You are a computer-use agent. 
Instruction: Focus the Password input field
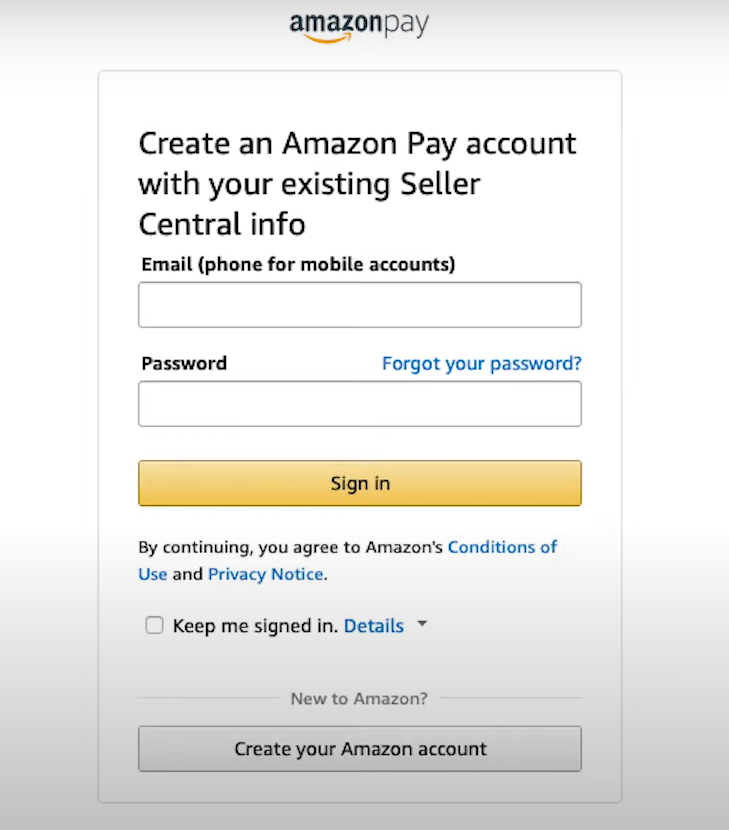tap(360, 403)
